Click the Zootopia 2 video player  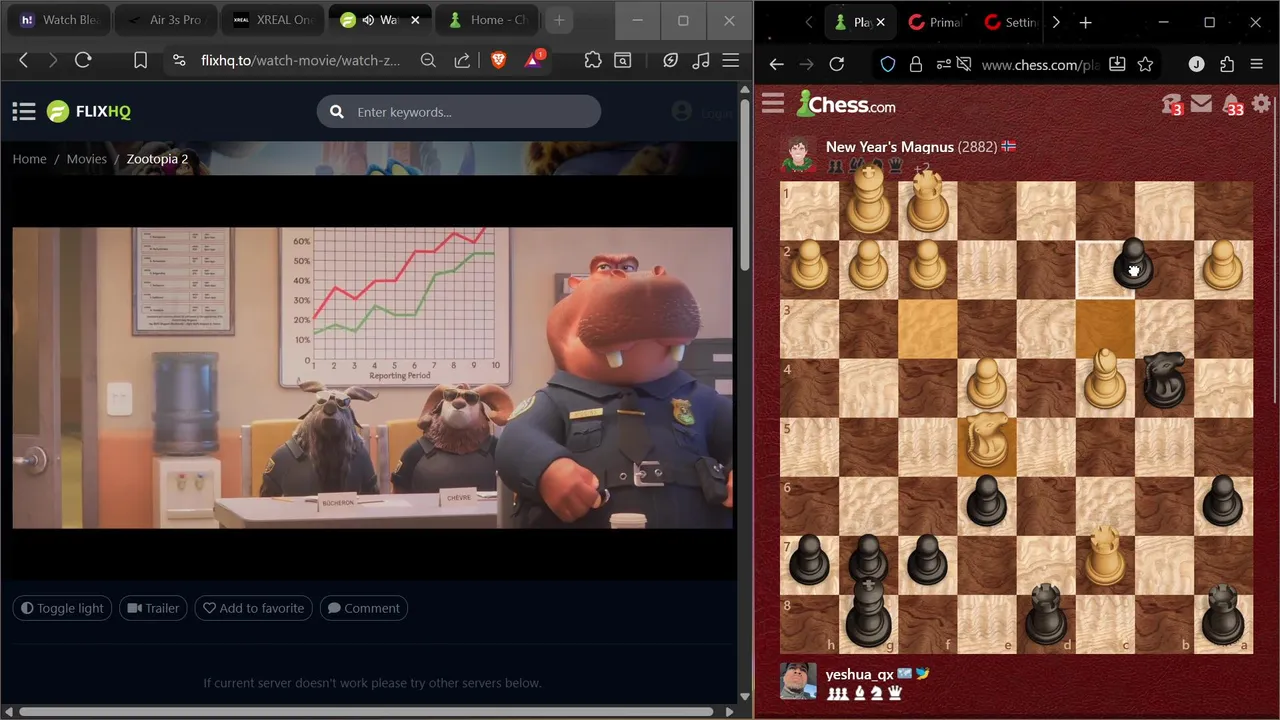(372, 378)
